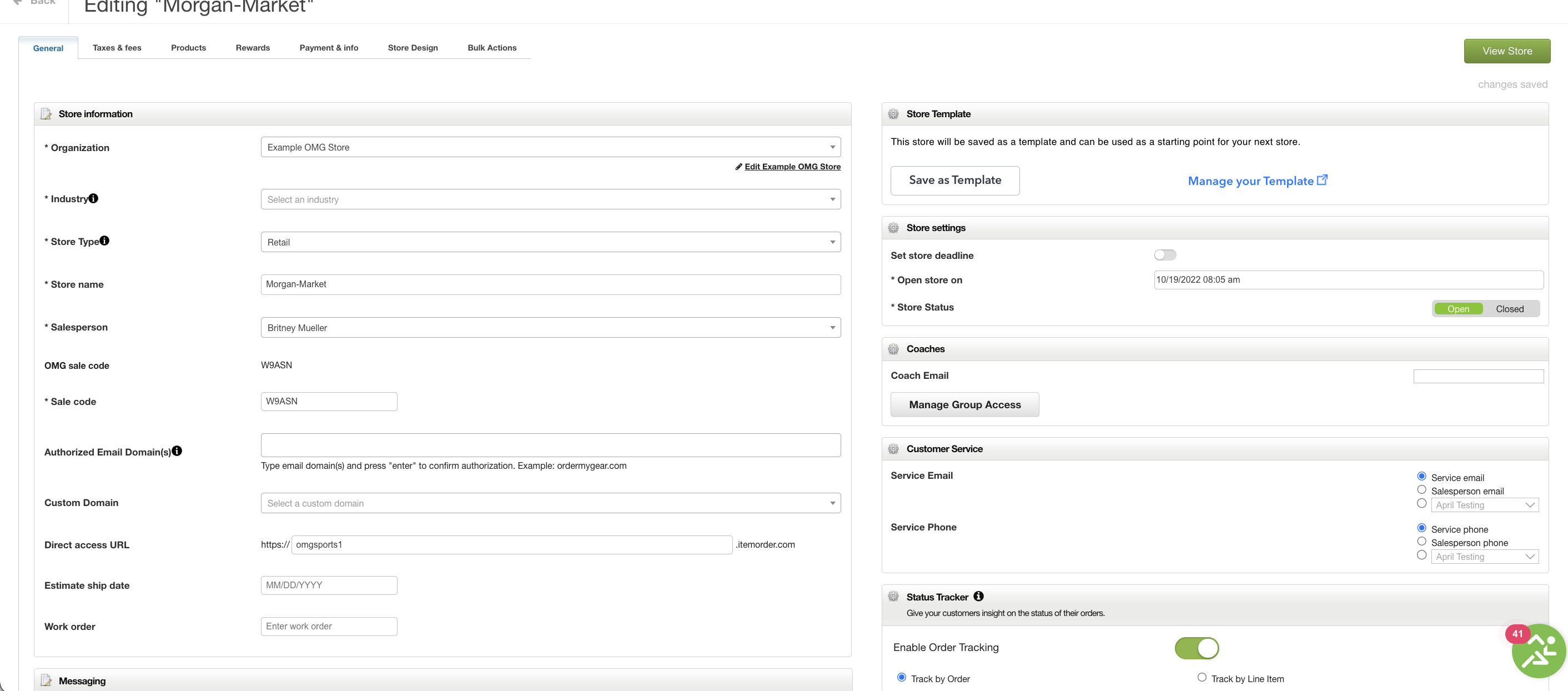1568x691 pixels.
Task: Click the Industry info icon
Action: (93, 198)
